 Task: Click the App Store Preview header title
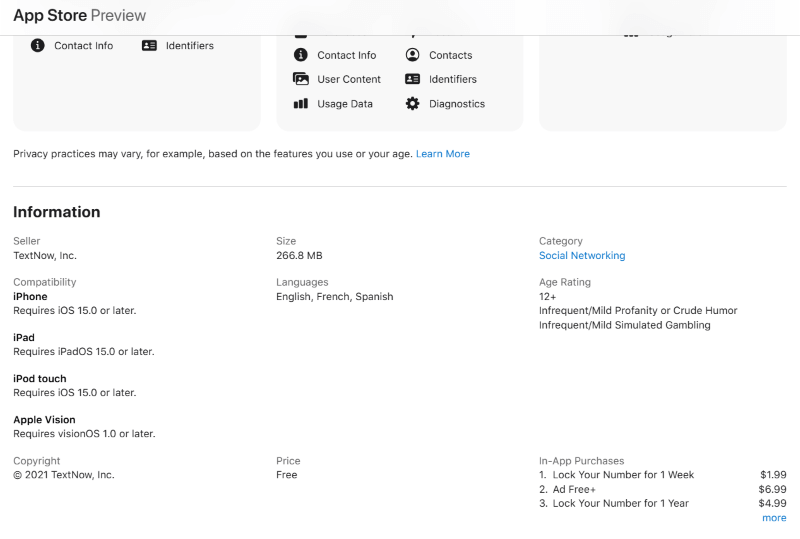(80, 15)
